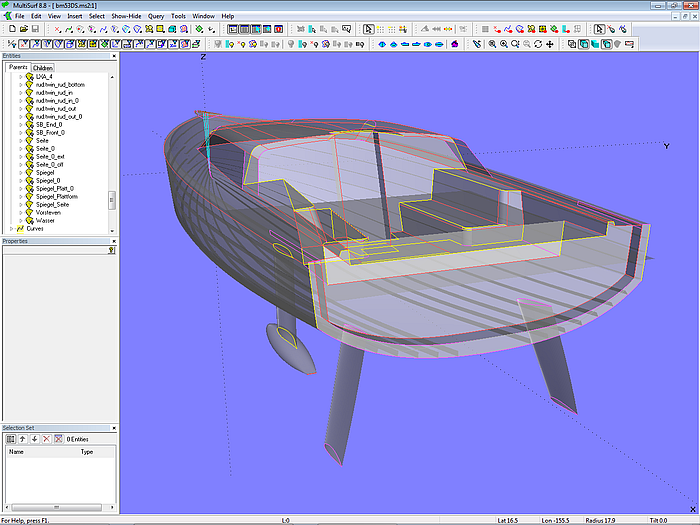Select the Spiegel_Seite tree entry

pyautogui.click(x=53, y=204)
